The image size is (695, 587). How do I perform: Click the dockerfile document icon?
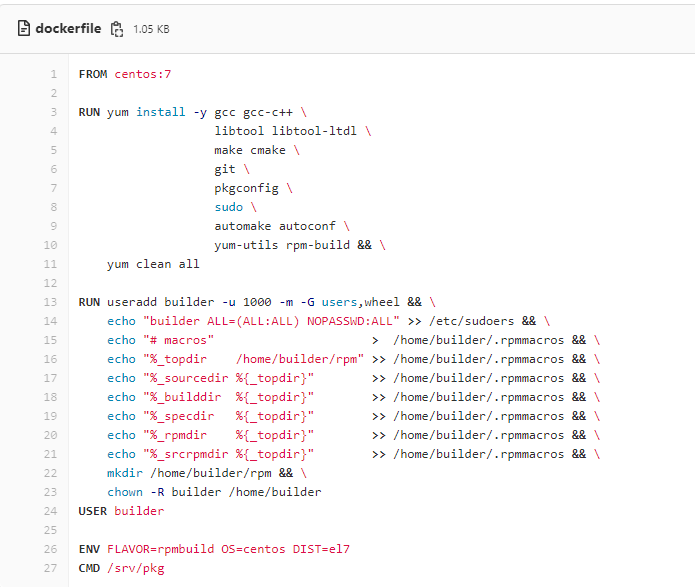(x=23, y=28)
